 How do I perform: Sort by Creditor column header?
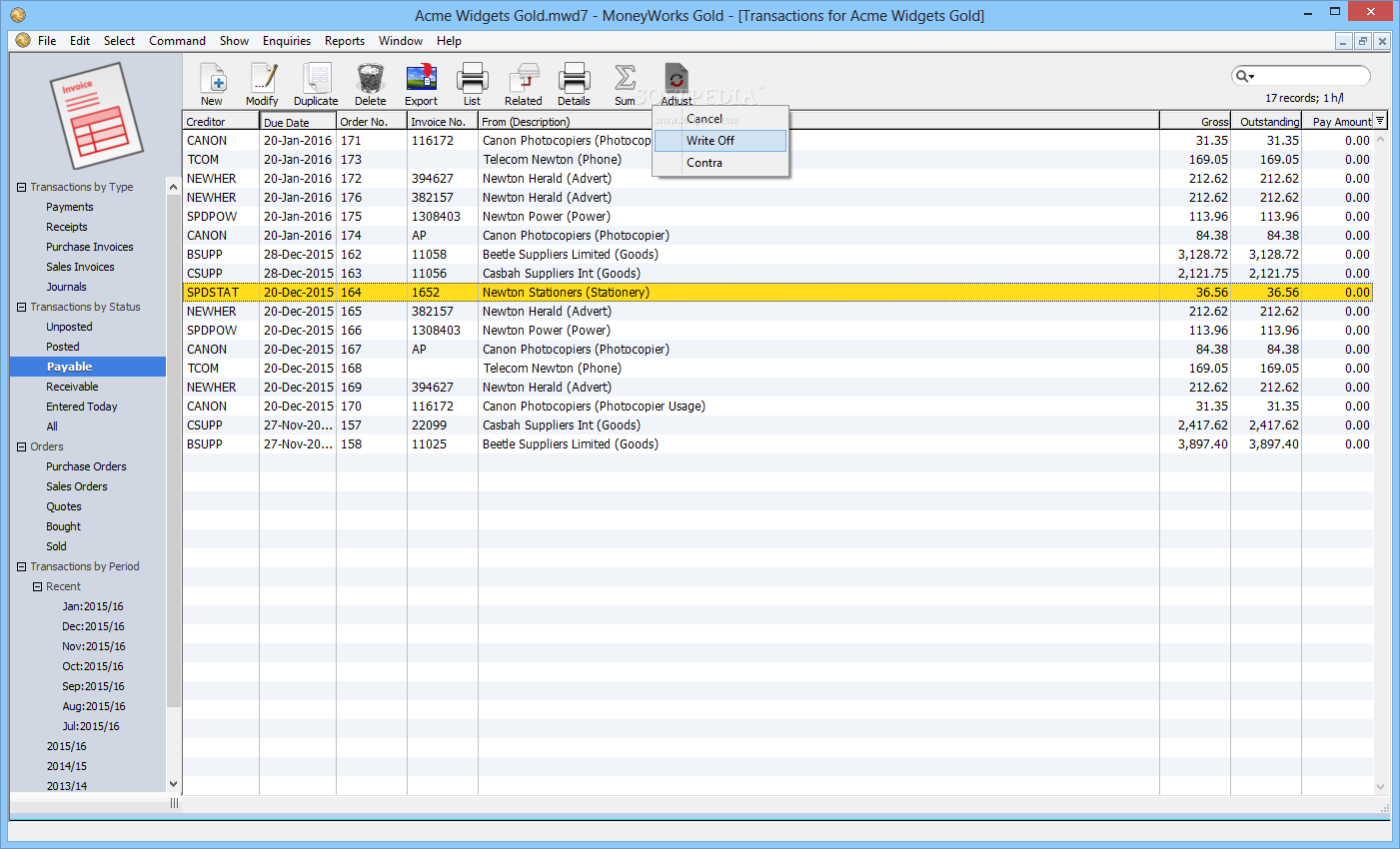coord(221,121)
